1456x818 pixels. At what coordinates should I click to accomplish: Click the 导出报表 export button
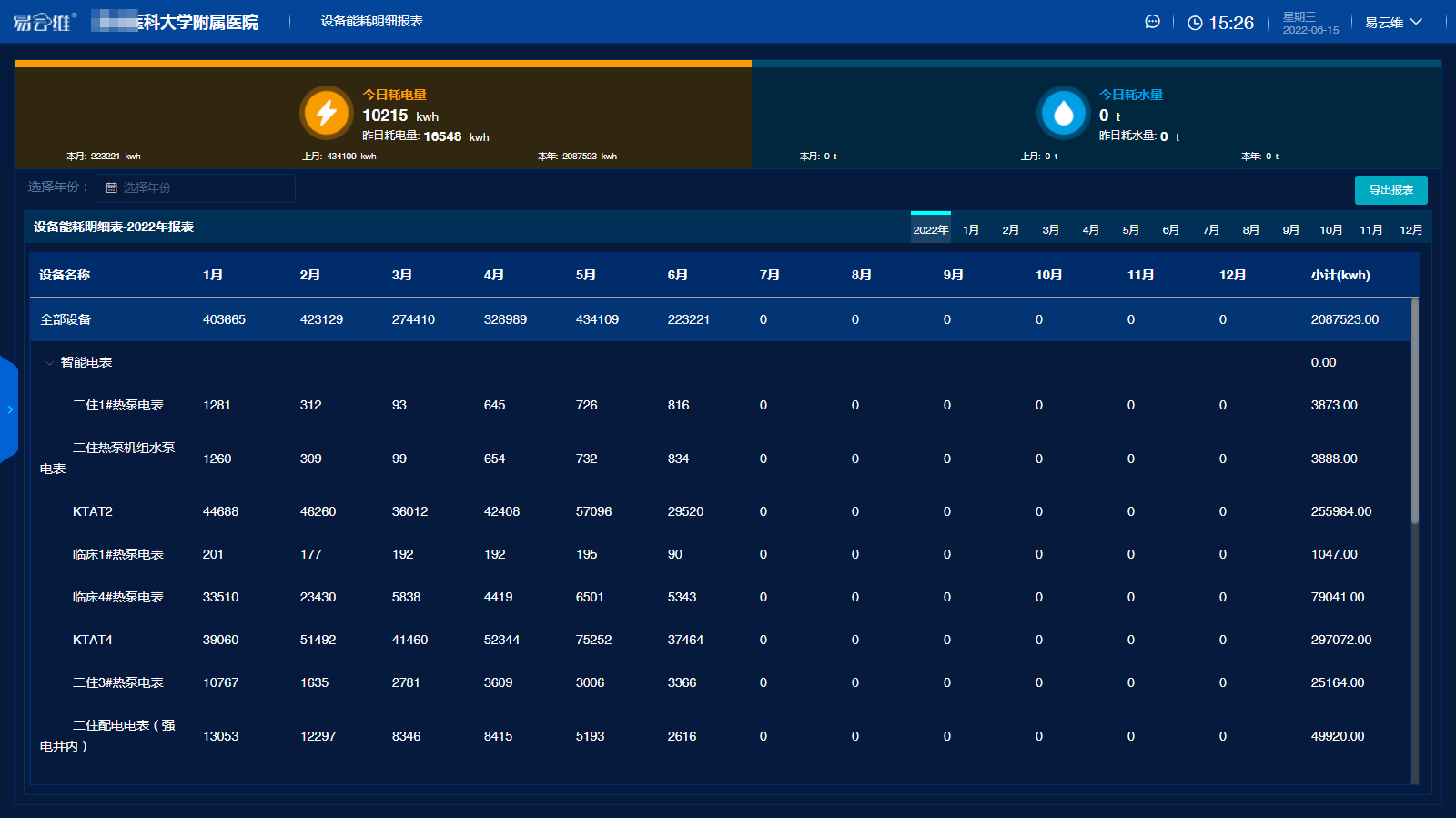click(x=1390, y=190)
